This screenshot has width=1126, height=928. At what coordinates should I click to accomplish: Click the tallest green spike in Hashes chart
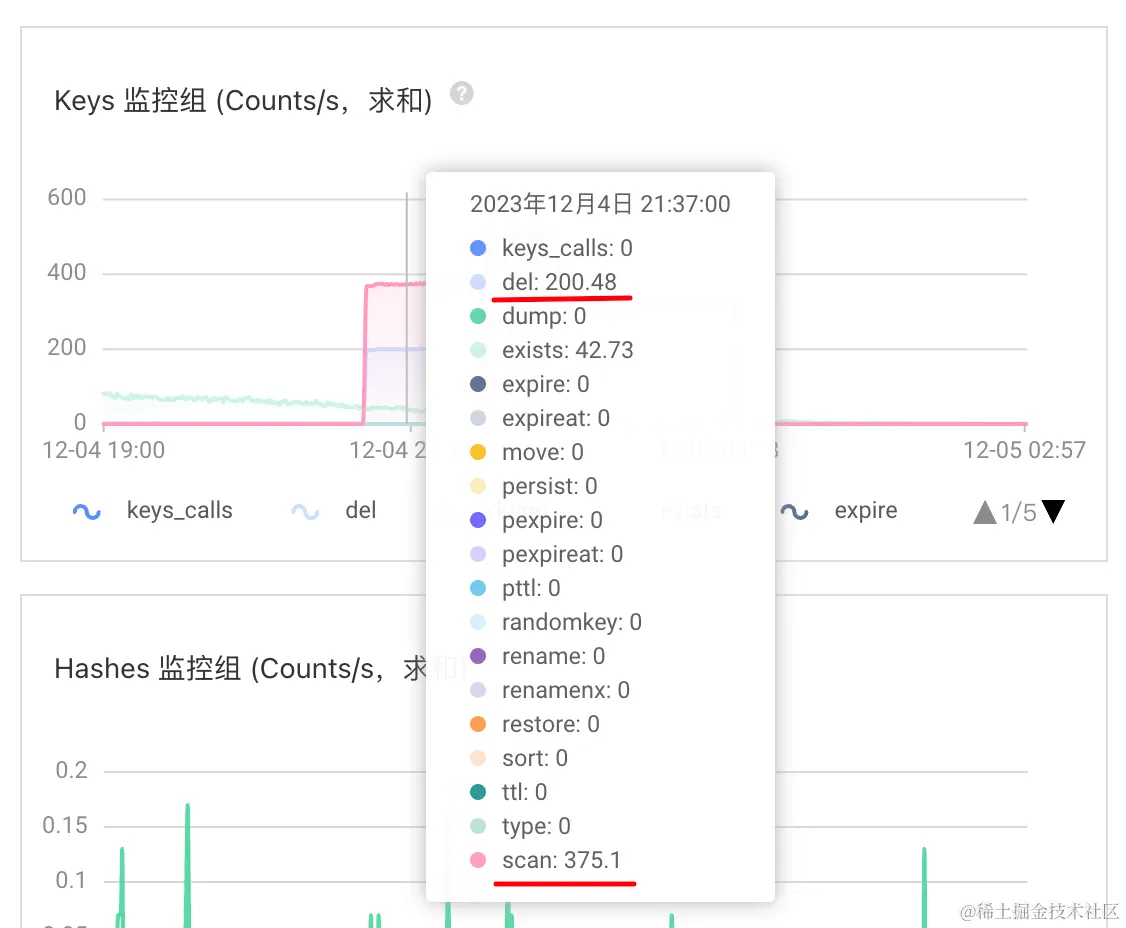pos(187,865)
